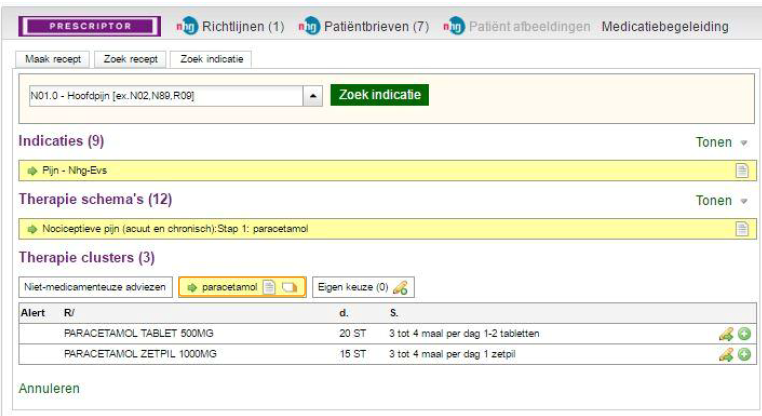Edit the PARACETAMOL TABLET 500MG prescription

726,334
